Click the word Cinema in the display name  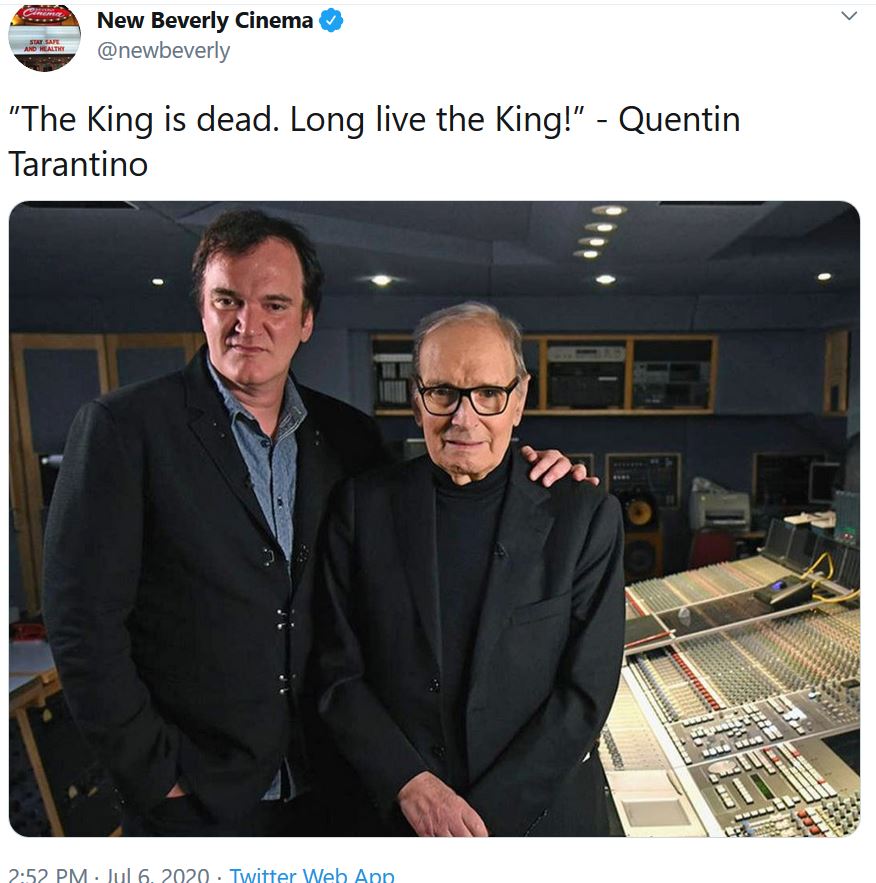pyautogui.click(x=274, y=21)
